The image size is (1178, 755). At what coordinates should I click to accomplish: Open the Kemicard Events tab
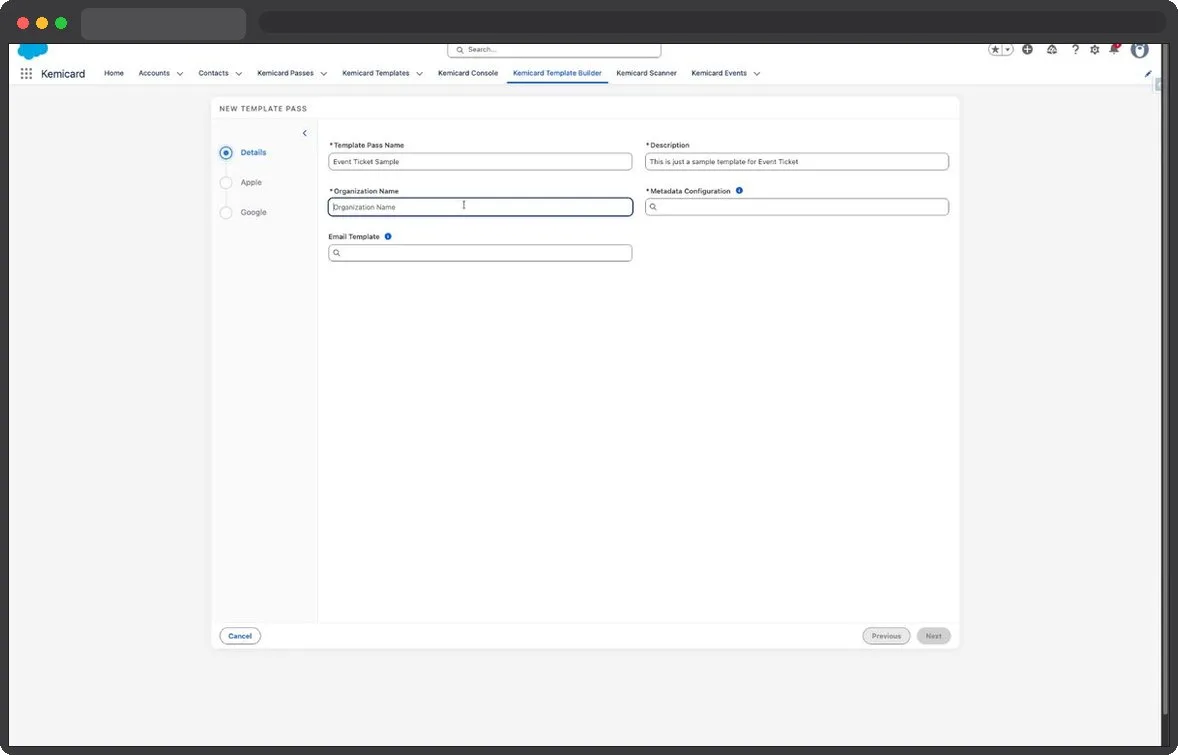pos(719,73)
